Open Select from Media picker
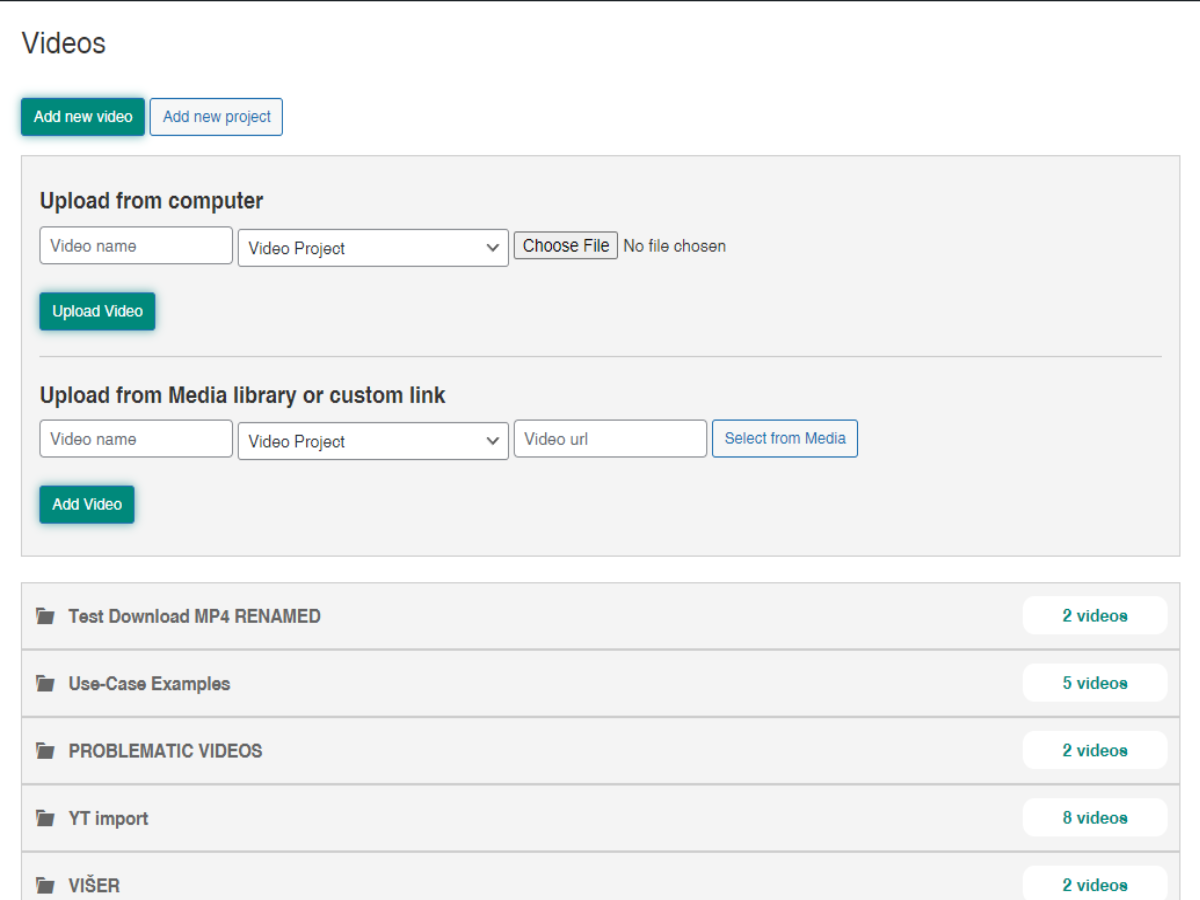Viewport: 1200px width, 900px height. click(x=785, y=438)
